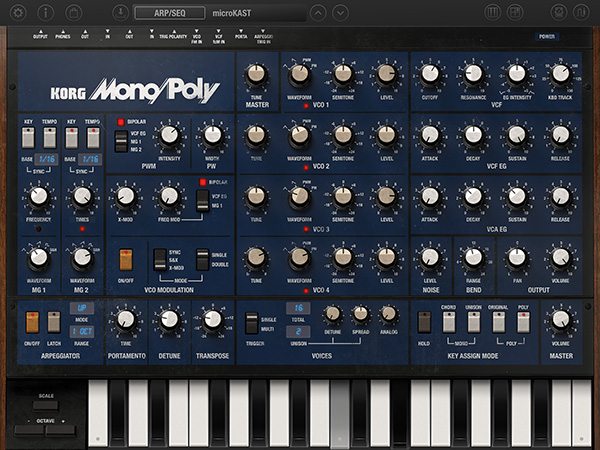
Task: Flip the TRIGGER SINGLE/MULTI switch
Action: coord(252,323)
